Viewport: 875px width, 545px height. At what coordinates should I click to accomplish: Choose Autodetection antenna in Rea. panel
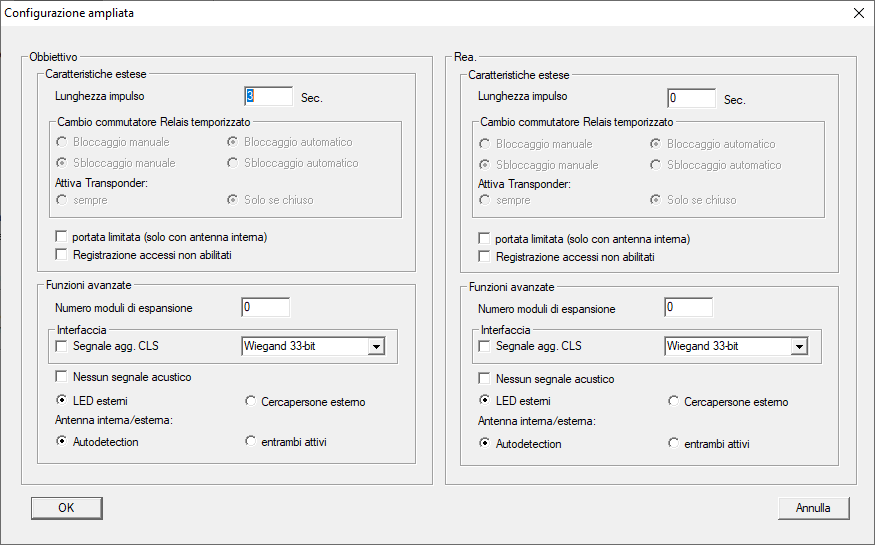[x=486, y=443]
